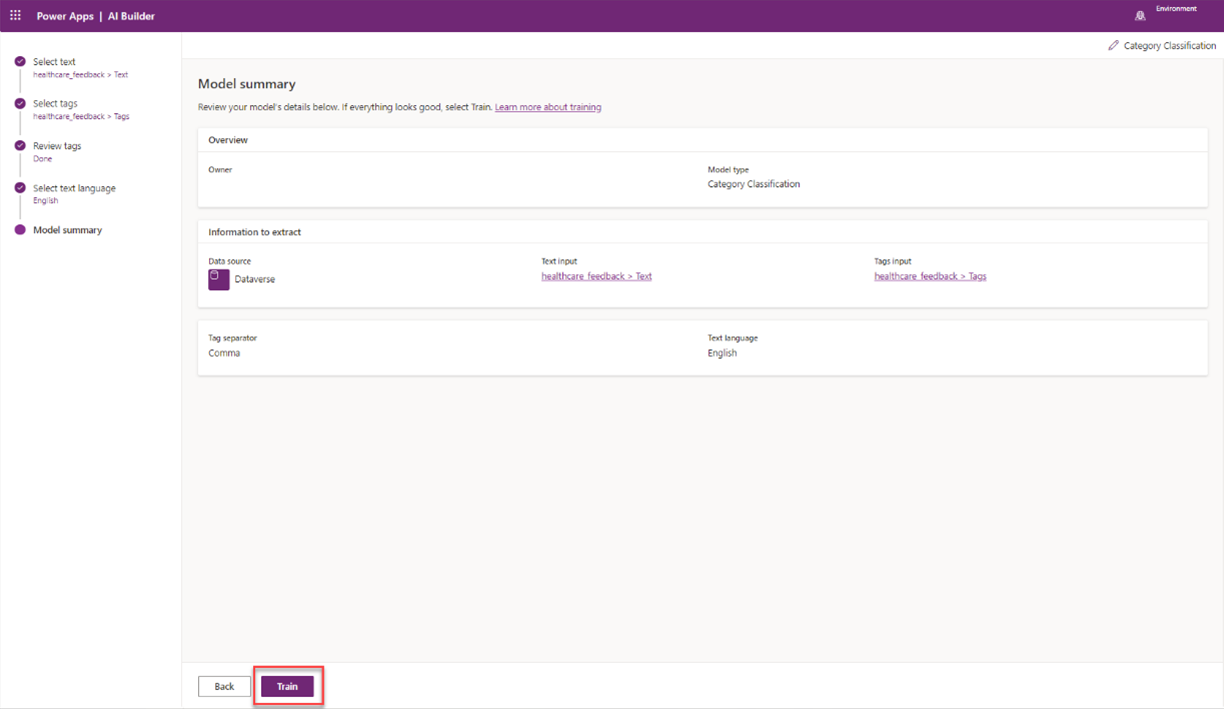
Task: Click the Select text language checkmark icon
Action: point(19,187)
